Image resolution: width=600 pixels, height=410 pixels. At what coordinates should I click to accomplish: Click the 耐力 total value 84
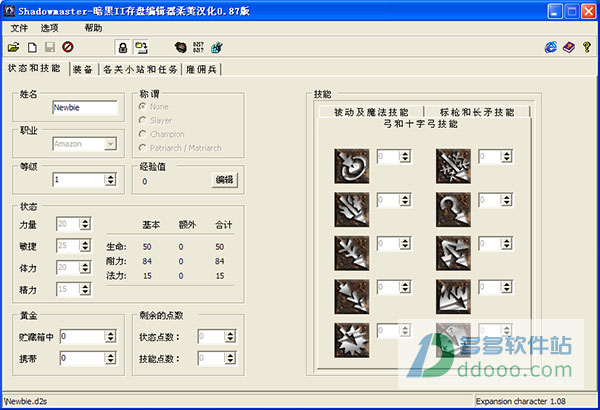pos(220,261)
